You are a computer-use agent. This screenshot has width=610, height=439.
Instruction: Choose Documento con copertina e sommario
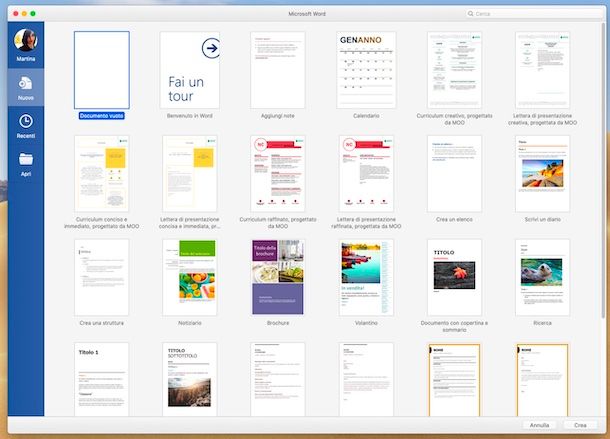454,277
